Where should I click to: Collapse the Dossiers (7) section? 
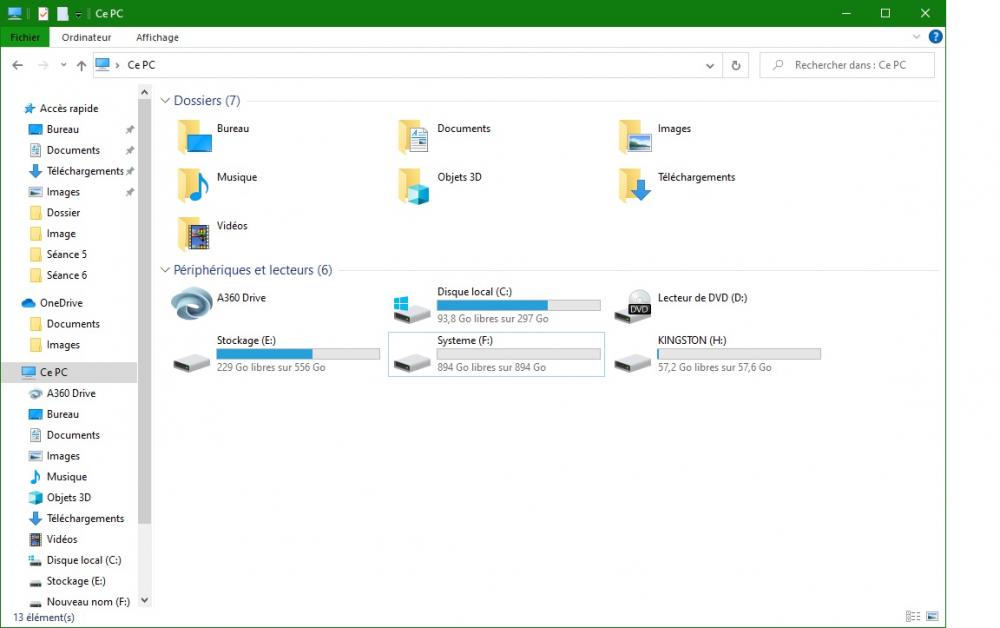[x=165, y=101]
